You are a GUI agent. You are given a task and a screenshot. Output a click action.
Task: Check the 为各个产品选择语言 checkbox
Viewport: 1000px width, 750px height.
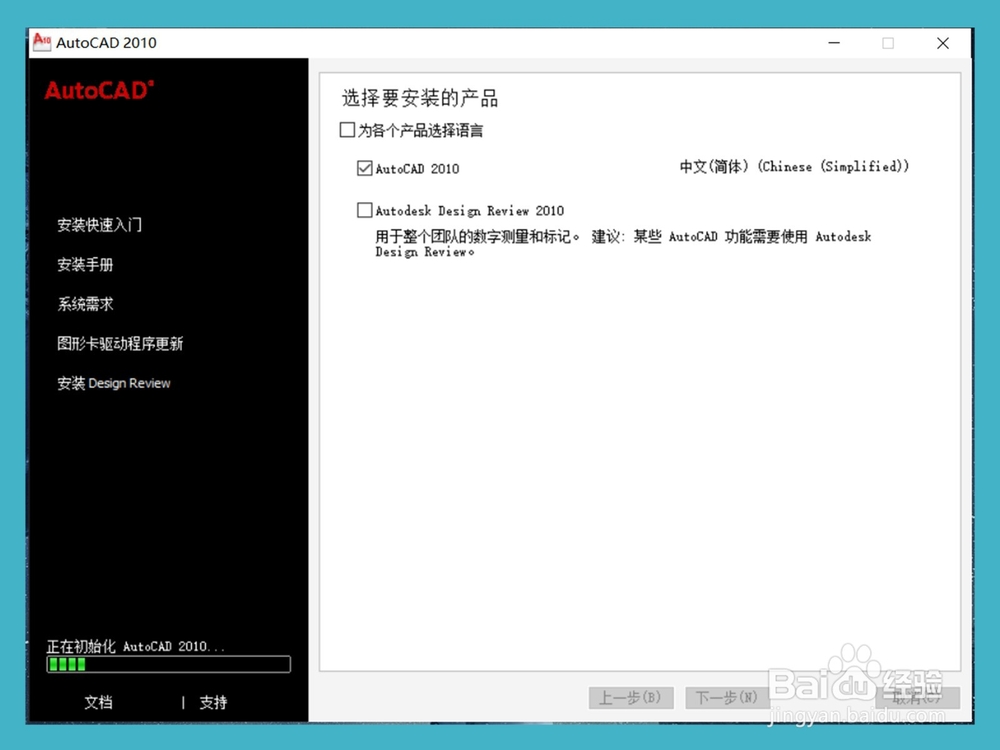(347, 130)
